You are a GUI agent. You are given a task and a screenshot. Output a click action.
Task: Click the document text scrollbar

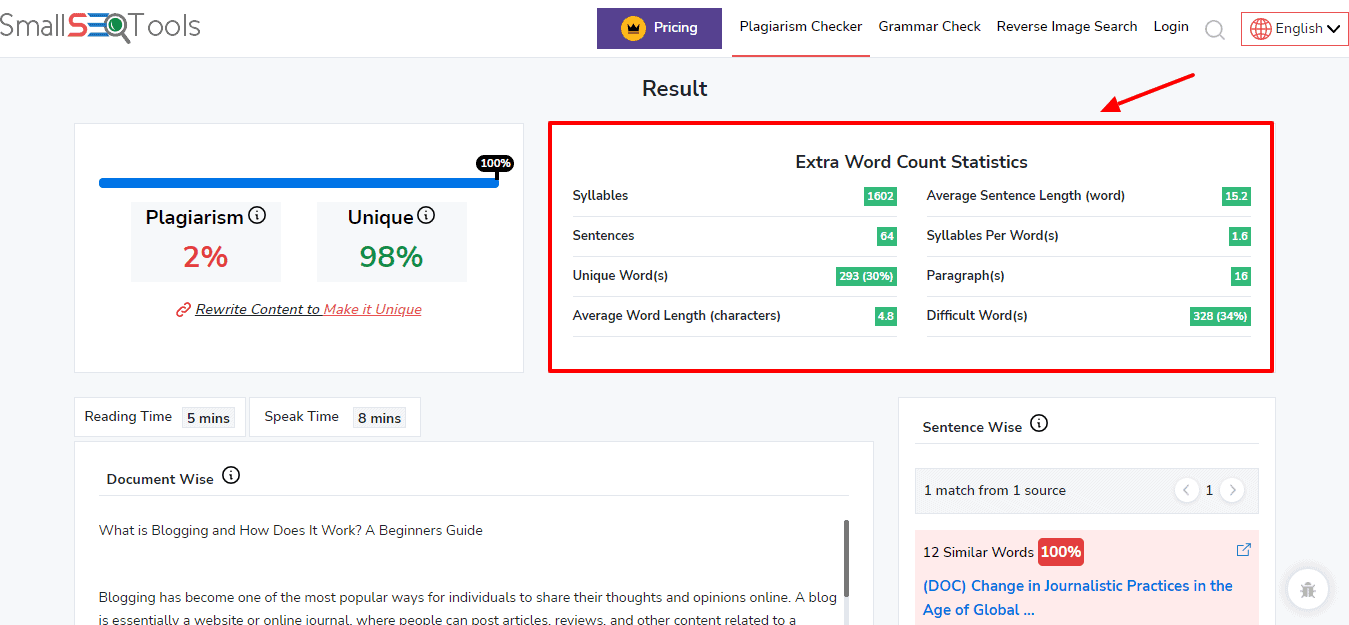[846, 558]
